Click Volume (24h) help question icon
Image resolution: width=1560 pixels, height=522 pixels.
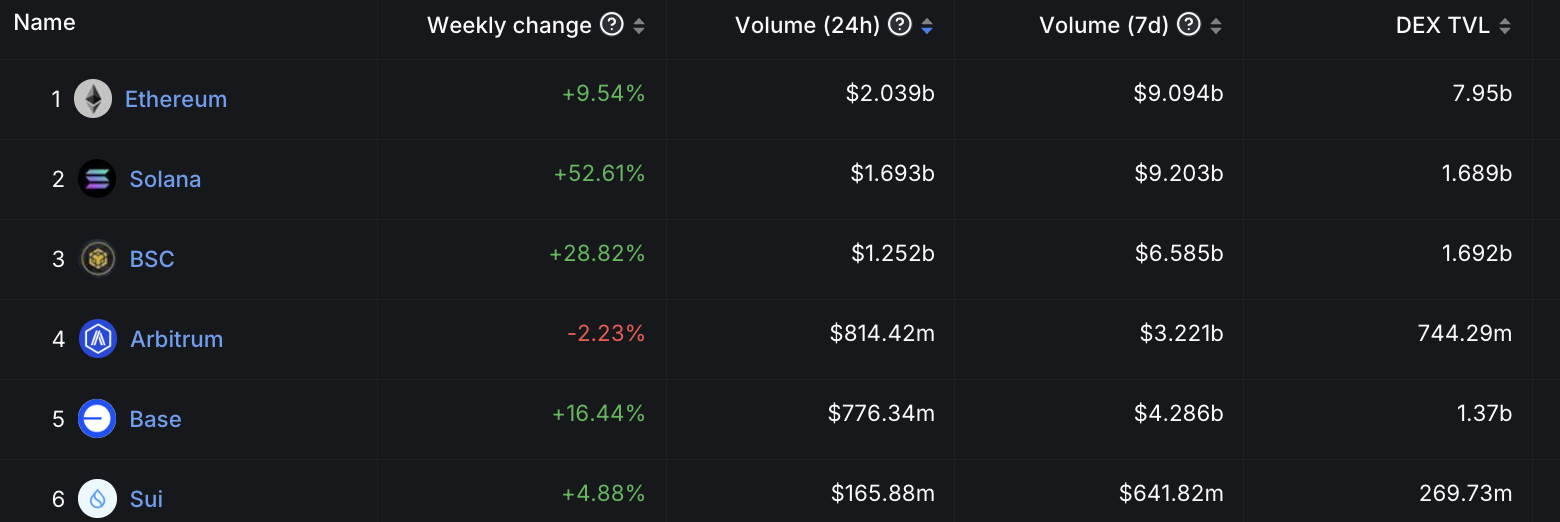coord(899,25)
